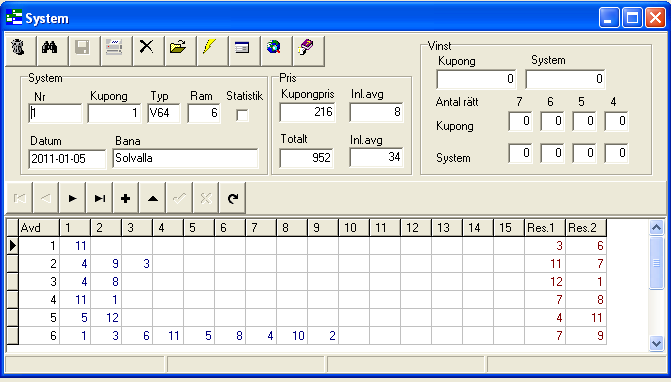Image resolution: width=671 pixels, height=382 pixels.
Task: Go to the previous record
Action: tap(46, 198)
